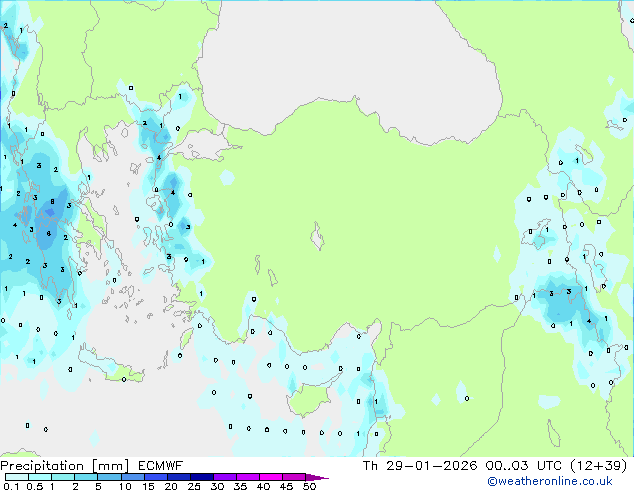This screenshot has width=634, height=490.
Task: Click the "25" legend scale label
Action: click(194, 486)
